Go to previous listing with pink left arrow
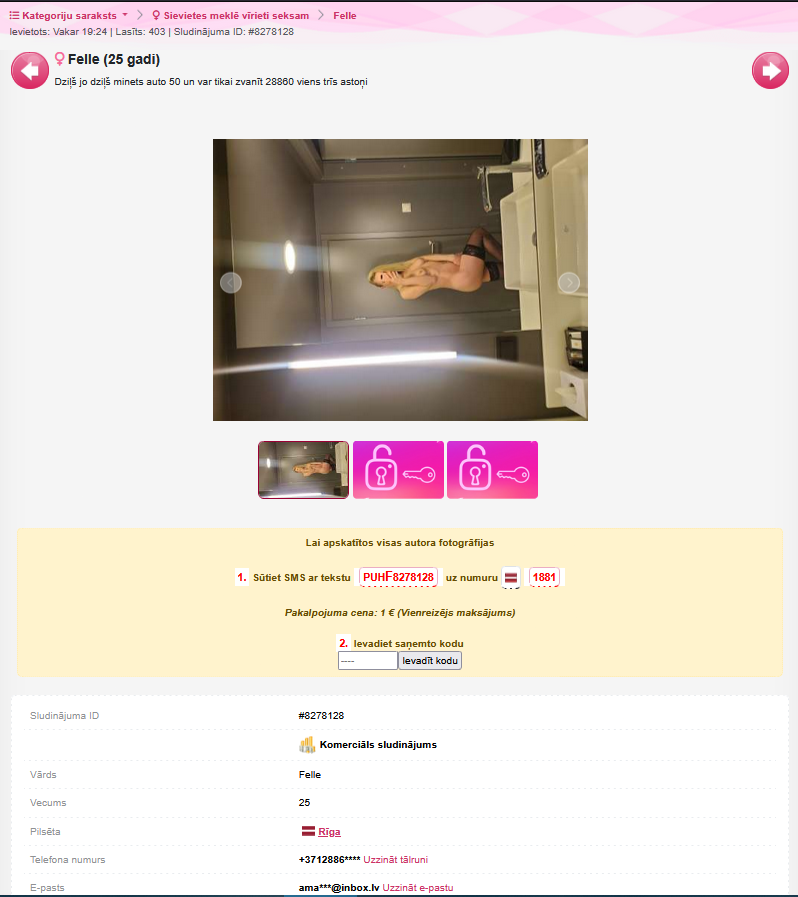Viewport: 798px width, 897px height. point(30,70)
